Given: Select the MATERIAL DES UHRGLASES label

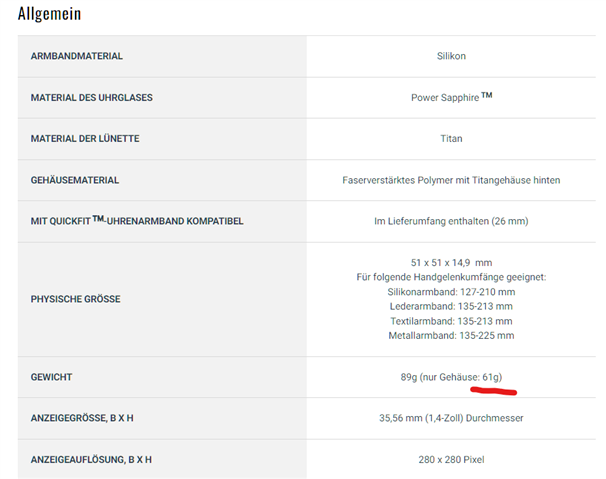Looking at the screenshot, I should [92, 98].
